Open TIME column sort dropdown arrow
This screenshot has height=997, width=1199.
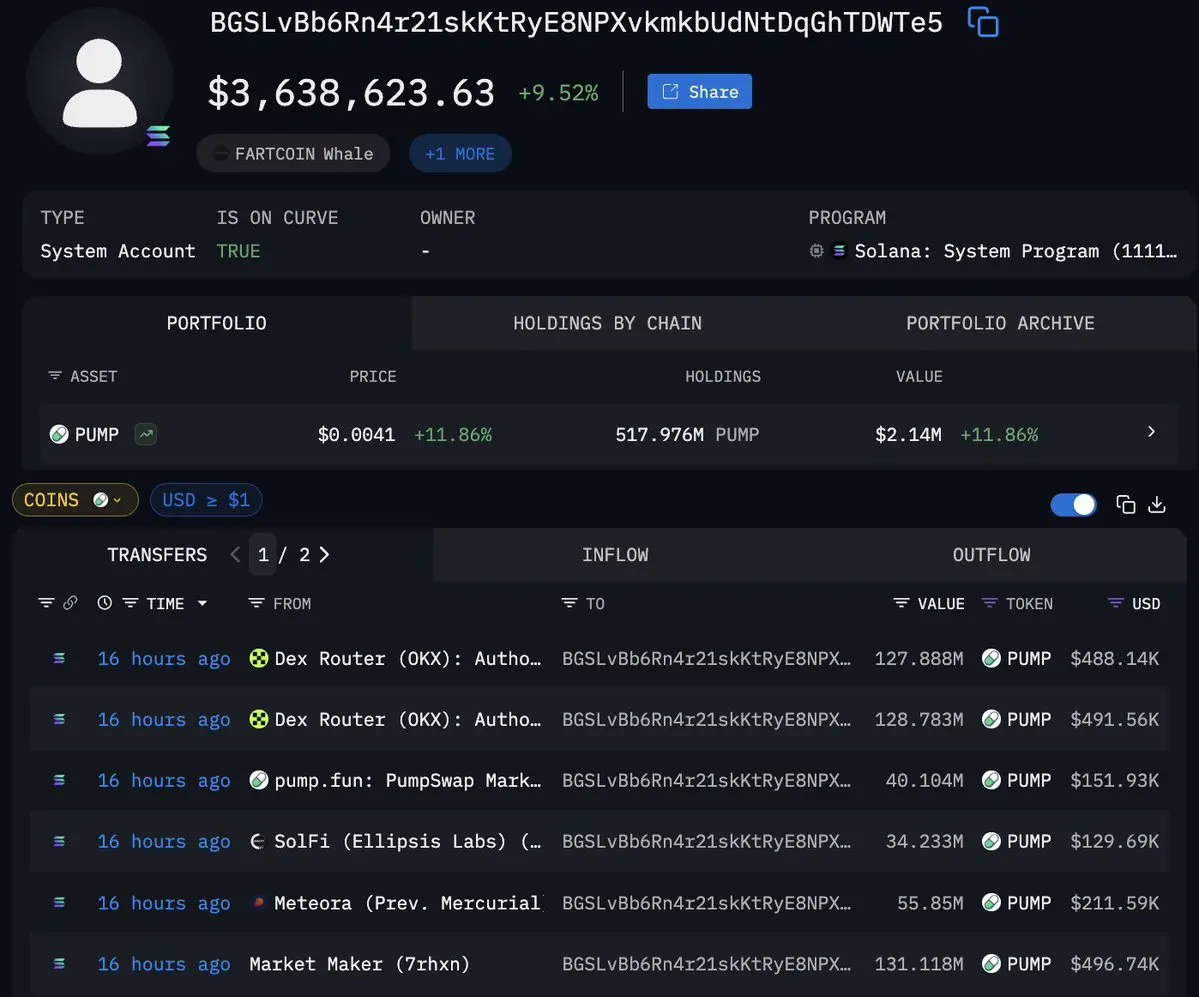203,603
